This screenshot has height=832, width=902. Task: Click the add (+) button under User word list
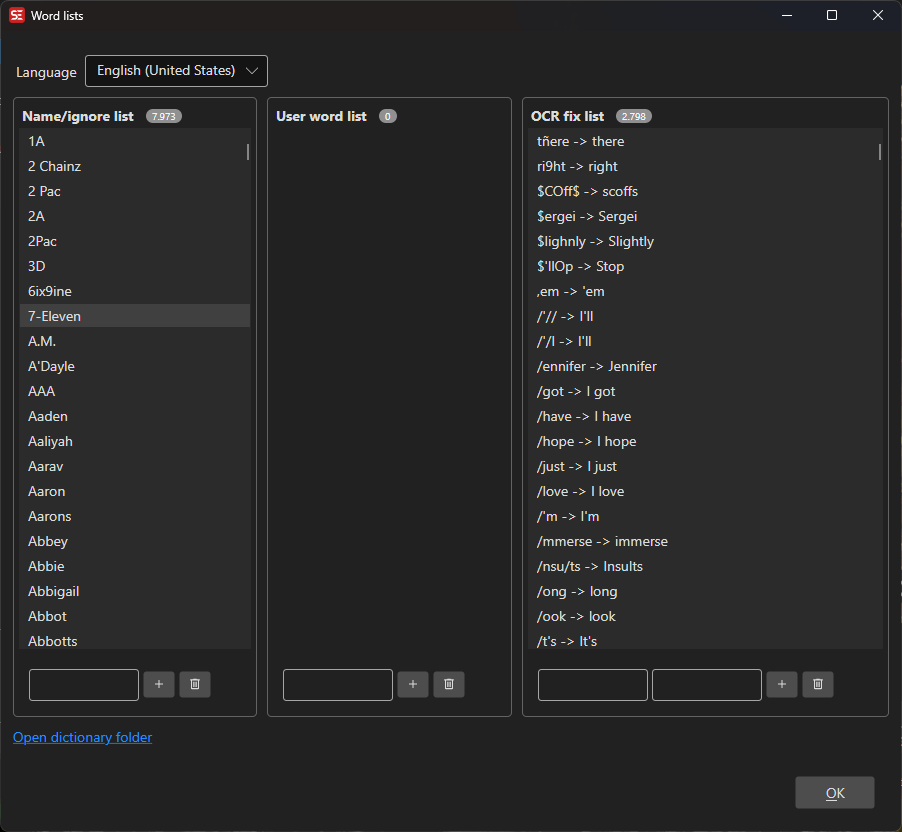tap(413, 684)
